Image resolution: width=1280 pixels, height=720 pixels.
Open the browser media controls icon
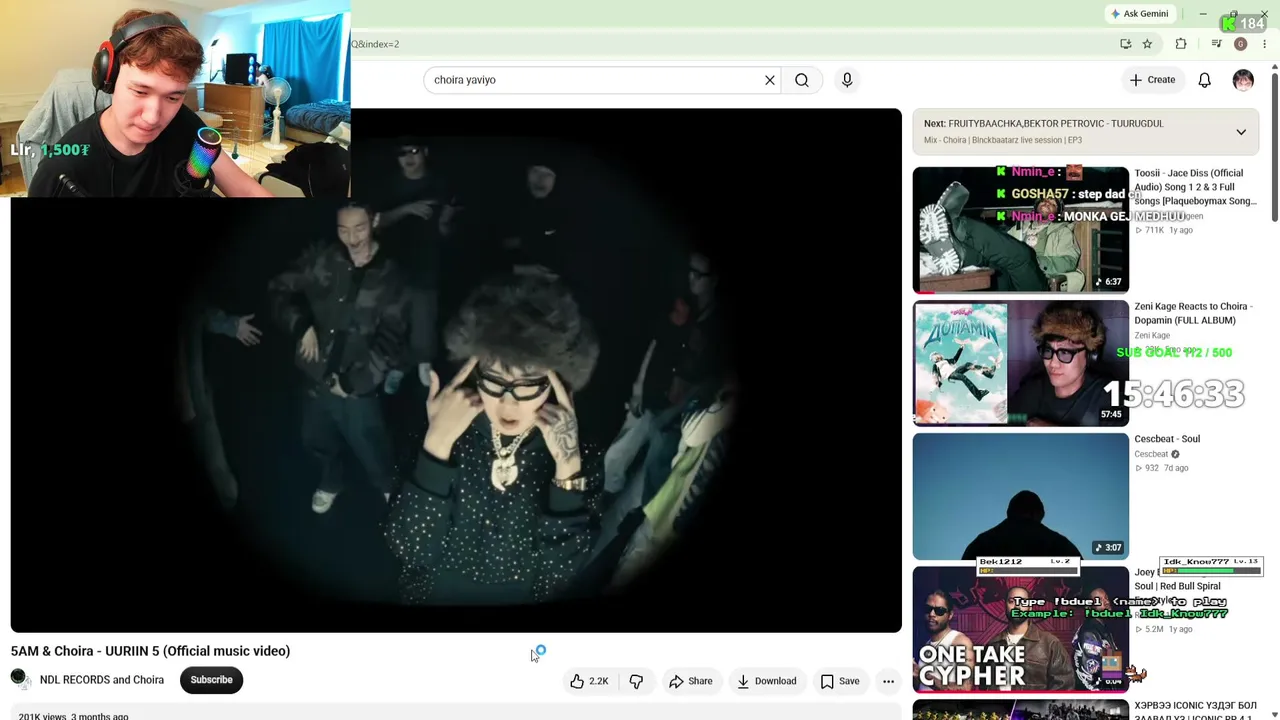[1216, 44]
